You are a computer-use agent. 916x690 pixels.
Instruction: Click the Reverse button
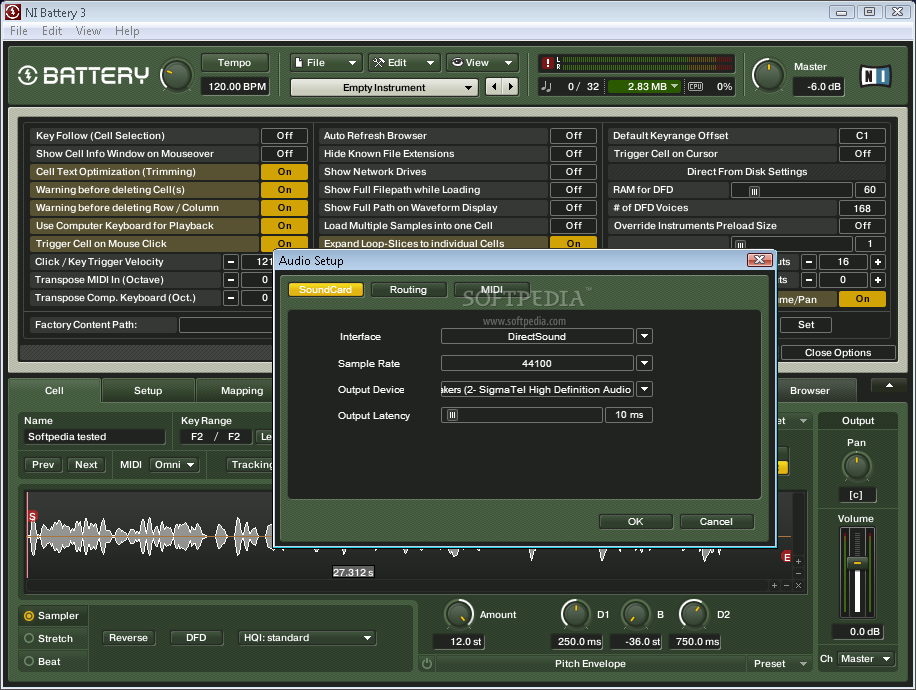coord(129,638)
